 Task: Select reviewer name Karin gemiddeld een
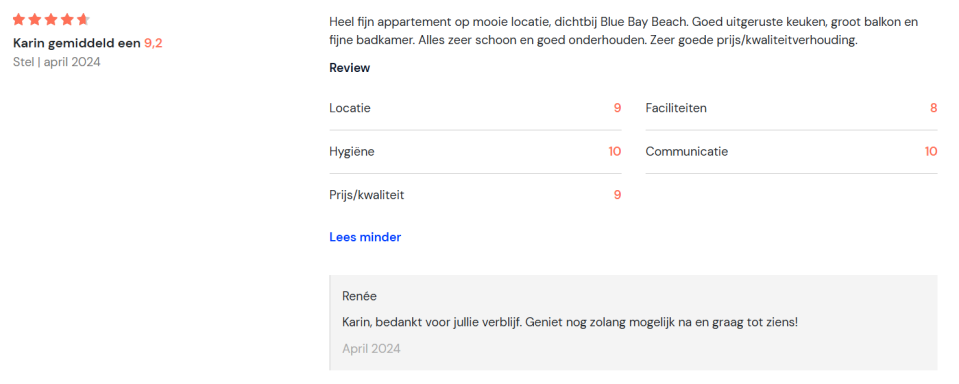pyautogui.click(x=77, y=43)
